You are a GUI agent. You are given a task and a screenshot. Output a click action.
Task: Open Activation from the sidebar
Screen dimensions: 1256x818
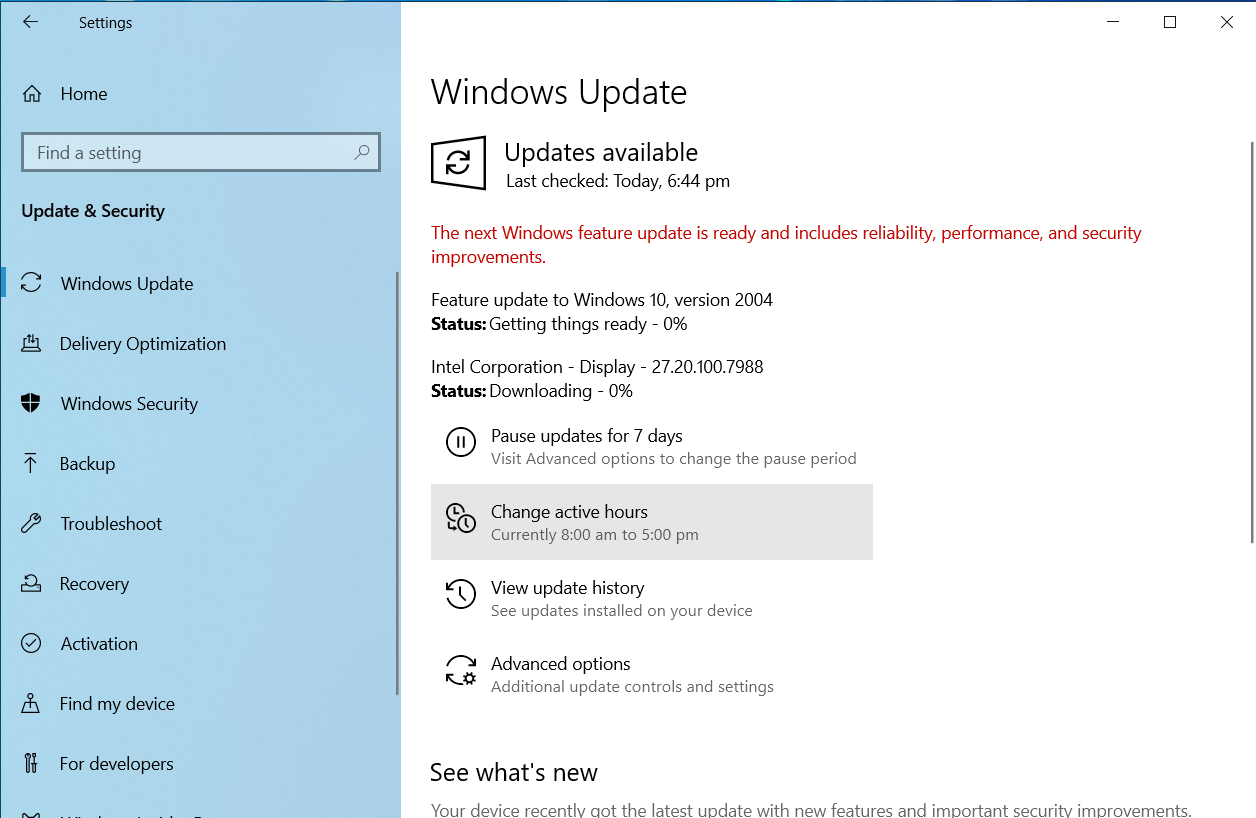[99, 644]
